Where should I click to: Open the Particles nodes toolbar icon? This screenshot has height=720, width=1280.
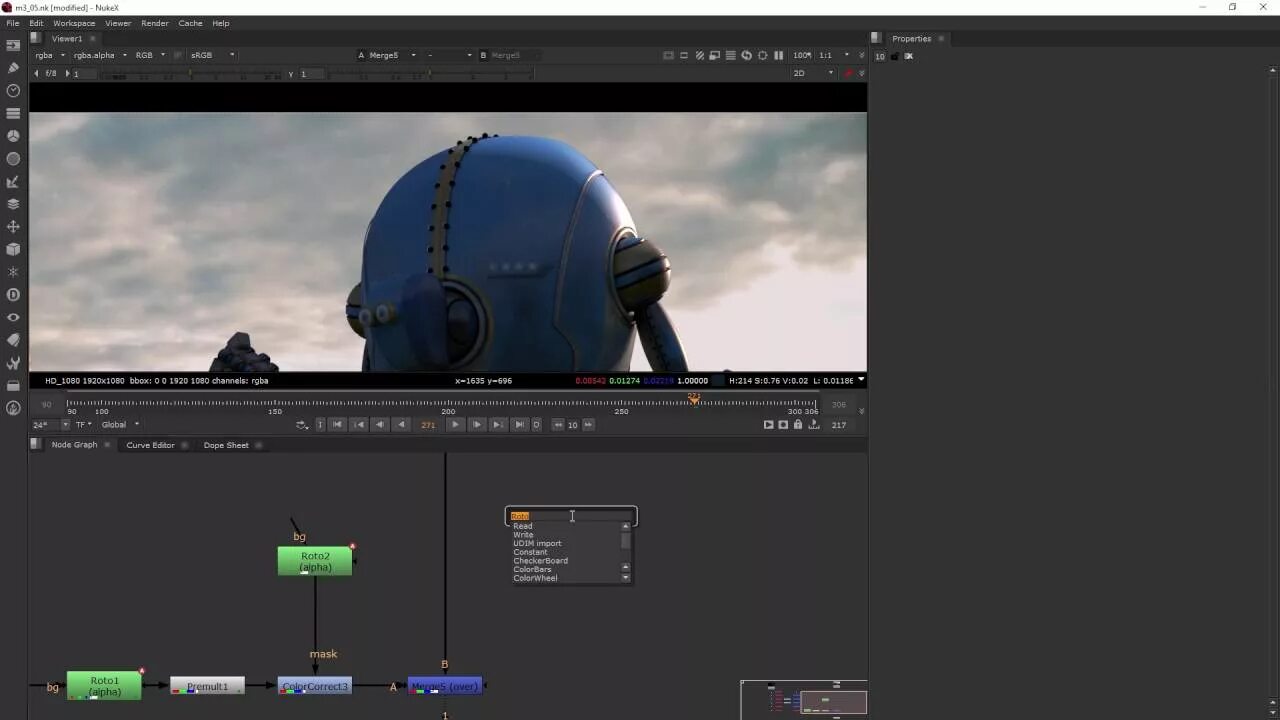point(13,272)
